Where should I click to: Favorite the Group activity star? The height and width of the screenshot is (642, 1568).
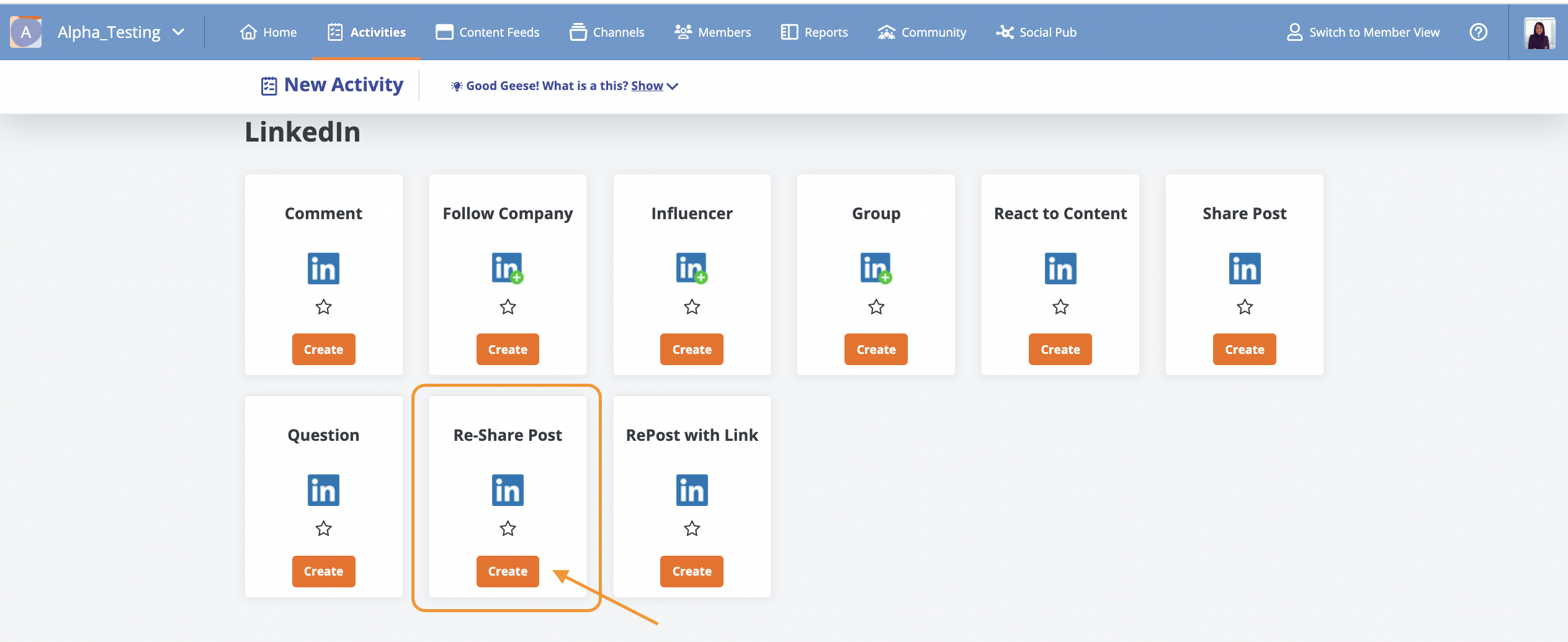876,307
